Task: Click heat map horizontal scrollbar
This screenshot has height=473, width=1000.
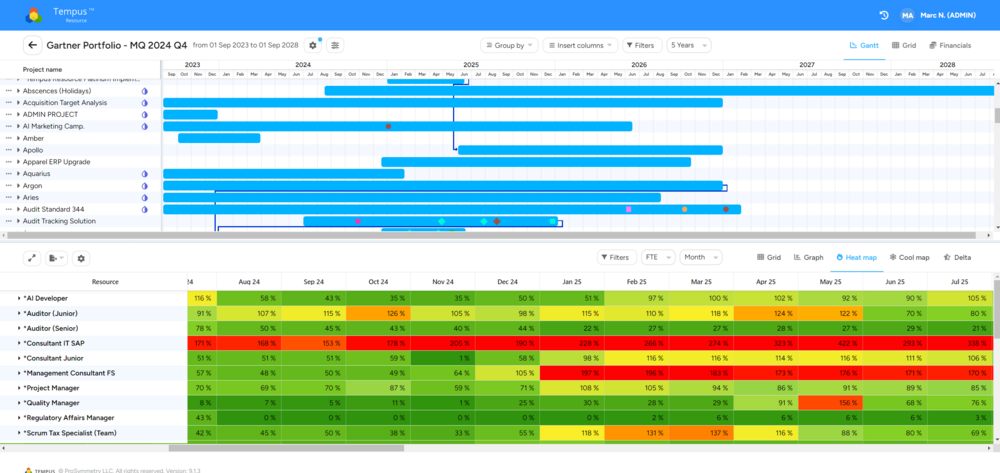Action: point(400,448)
